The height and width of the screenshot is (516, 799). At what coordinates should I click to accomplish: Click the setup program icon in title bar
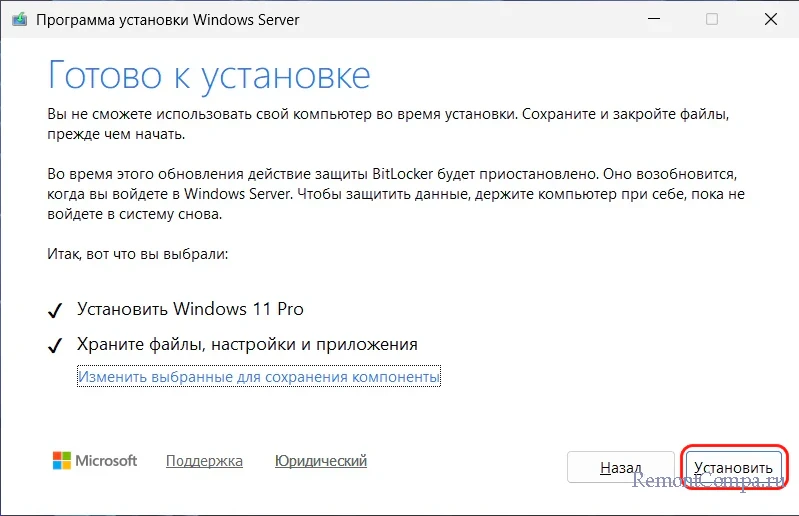(x=20, y=20)
